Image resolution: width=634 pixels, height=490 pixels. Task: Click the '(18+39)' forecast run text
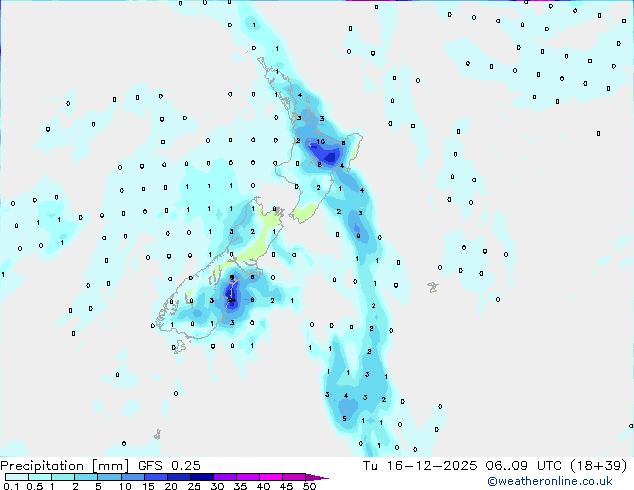click(x=598, y=465)
